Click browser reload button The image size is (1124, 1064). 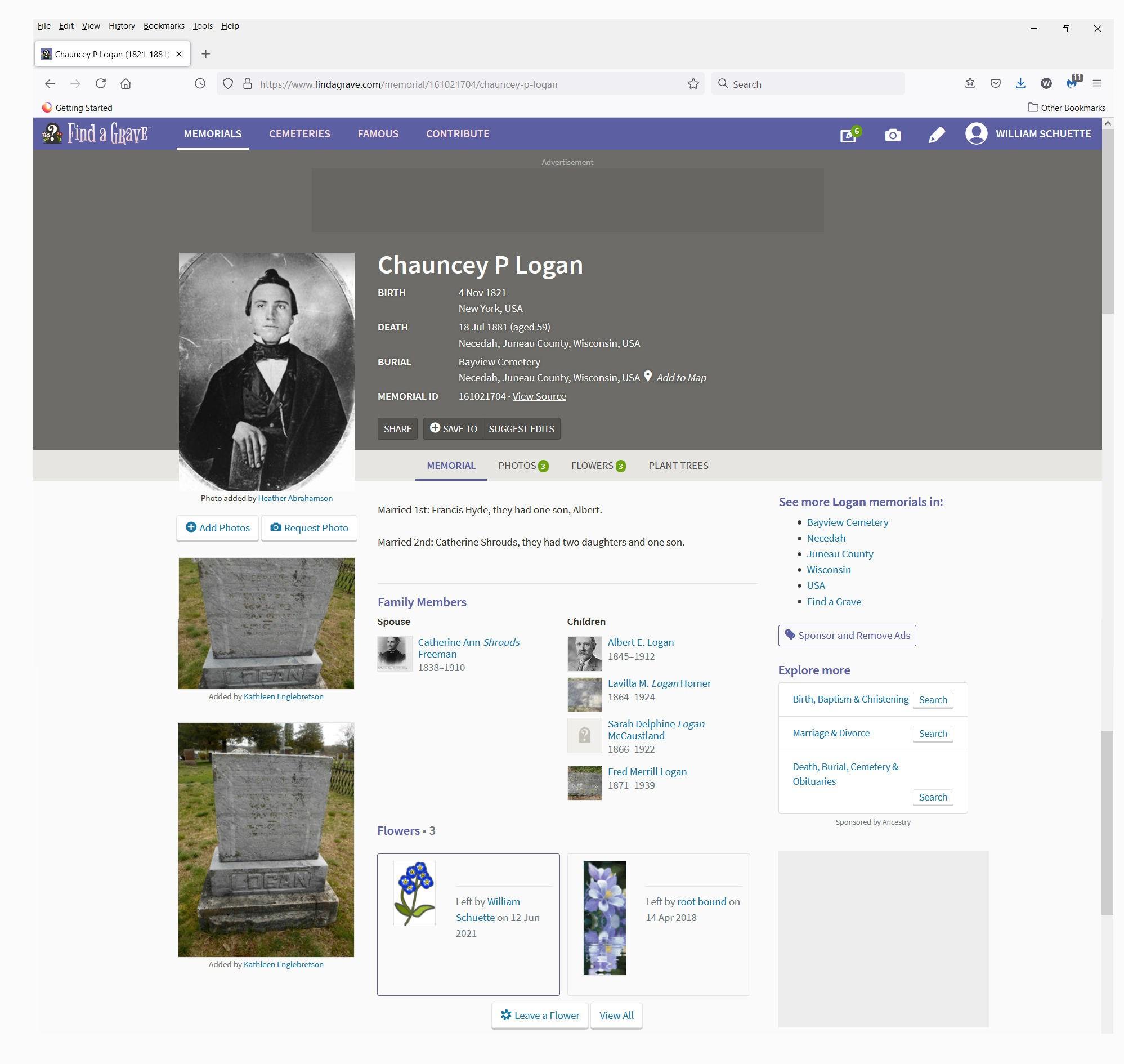click(x=100, y=83)
